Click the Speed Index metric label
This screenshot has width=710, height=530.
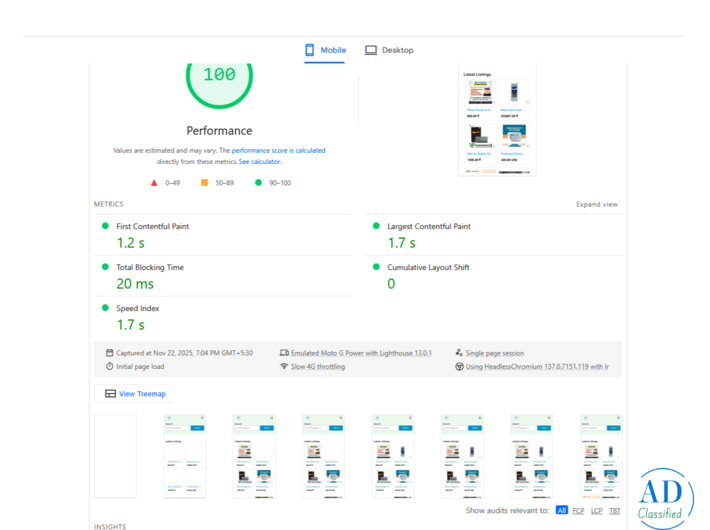pyautogui.click(x=138, y=308)
